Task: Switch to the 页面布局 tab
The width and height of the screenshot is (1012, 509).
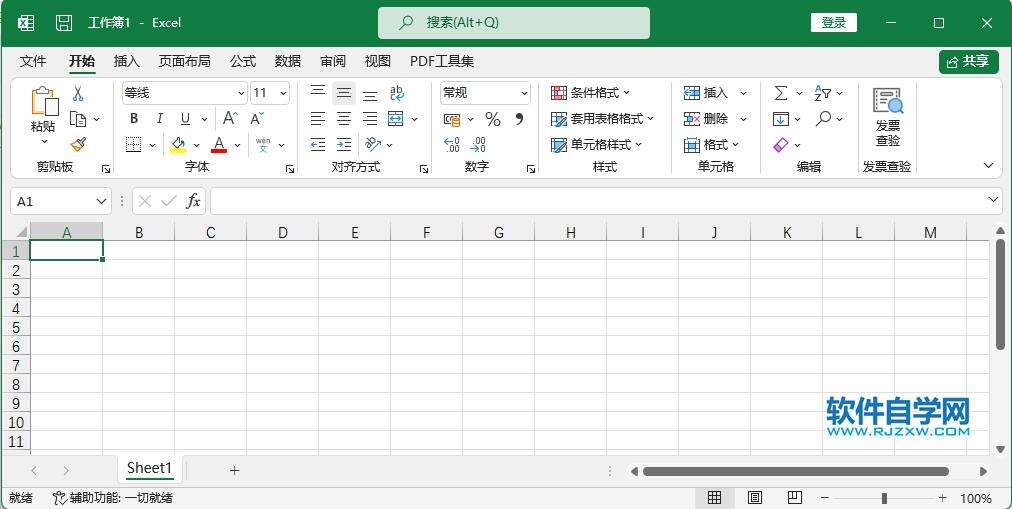Action: click(185, 61)
